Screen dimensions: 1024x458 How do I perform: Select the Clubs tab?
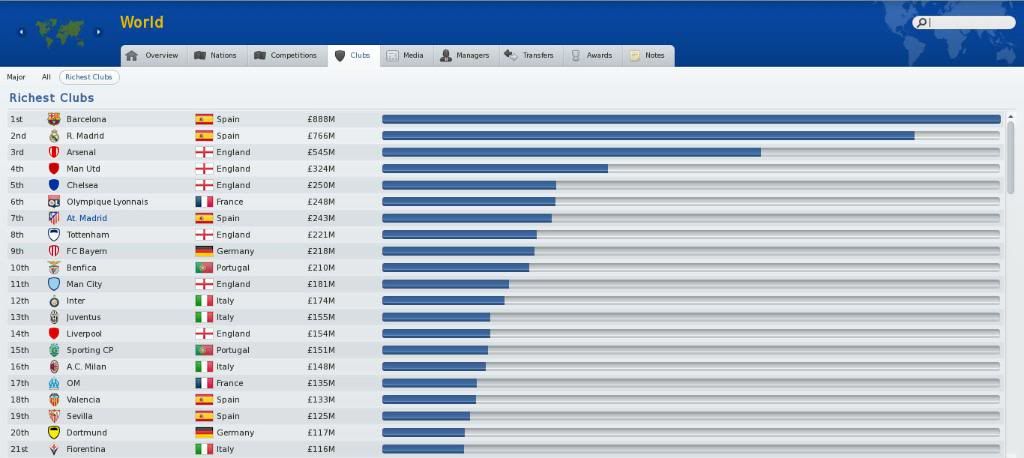point(353,56)
